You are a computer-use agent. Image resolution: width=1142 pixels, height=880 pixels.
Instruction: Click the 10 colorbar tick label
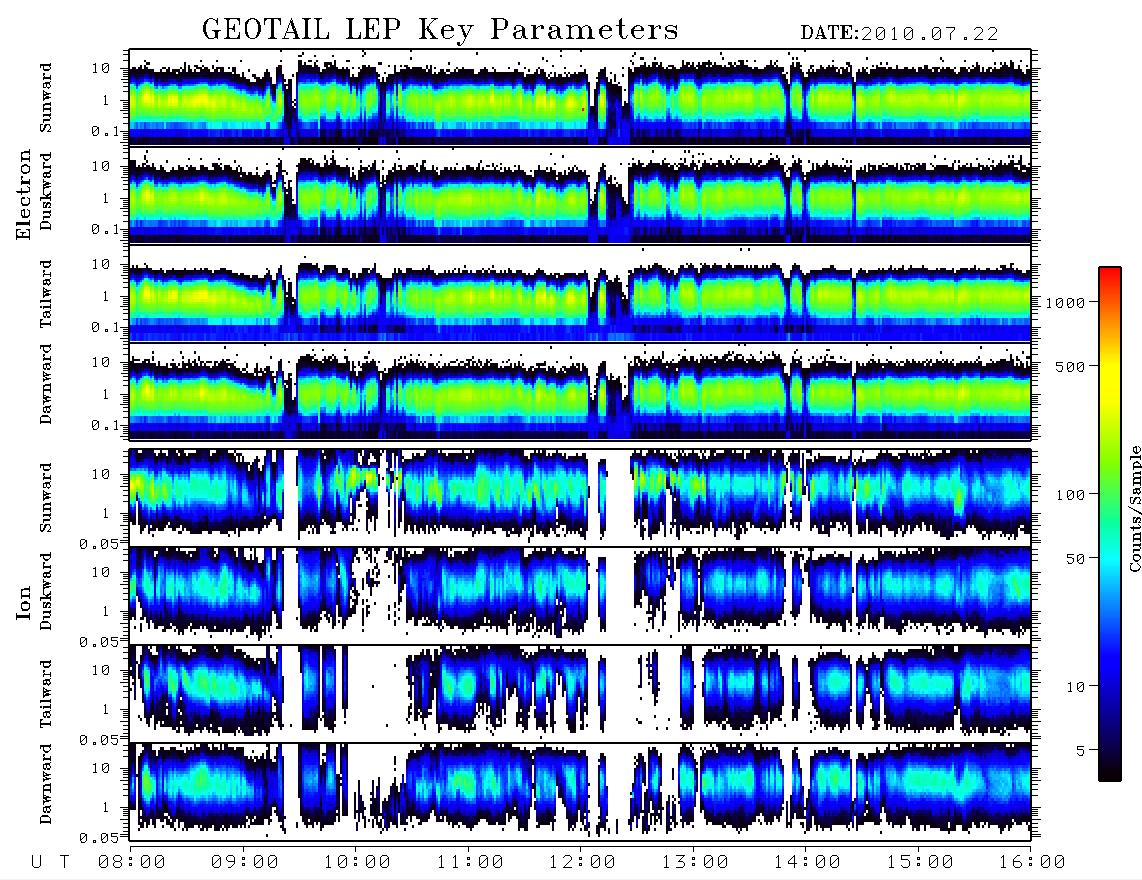click(1075, 686)
